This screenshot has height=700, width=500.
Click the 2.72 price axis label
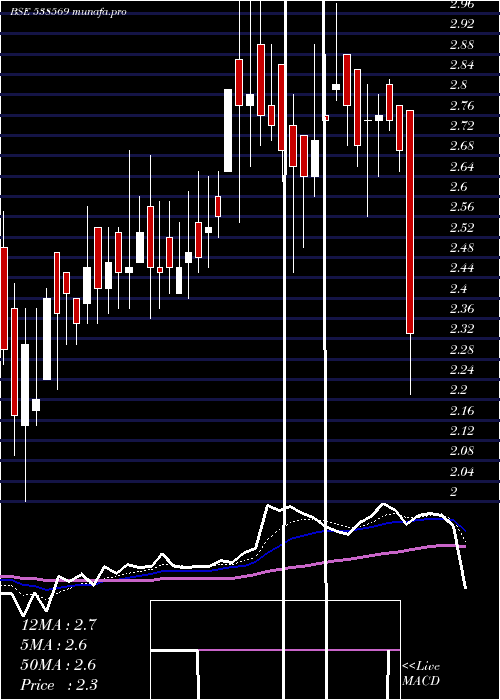coord(462,126)
